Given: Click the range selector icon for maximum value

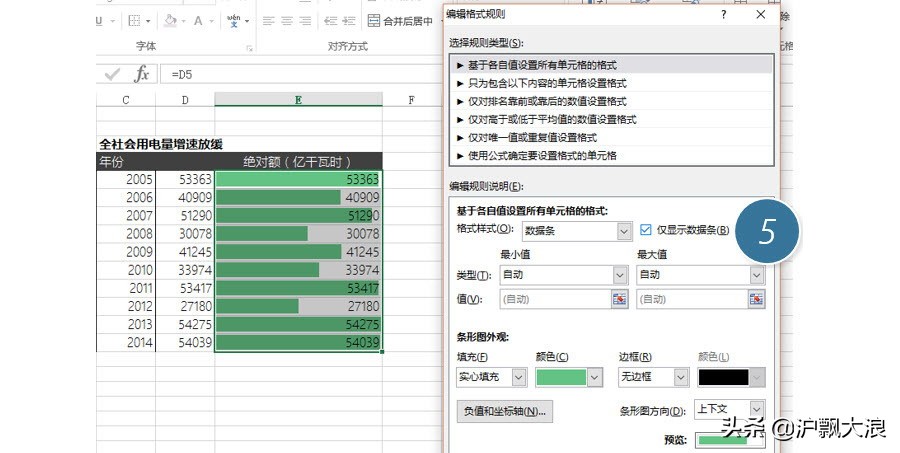Looking at the screenshot, I should (757, 299).
